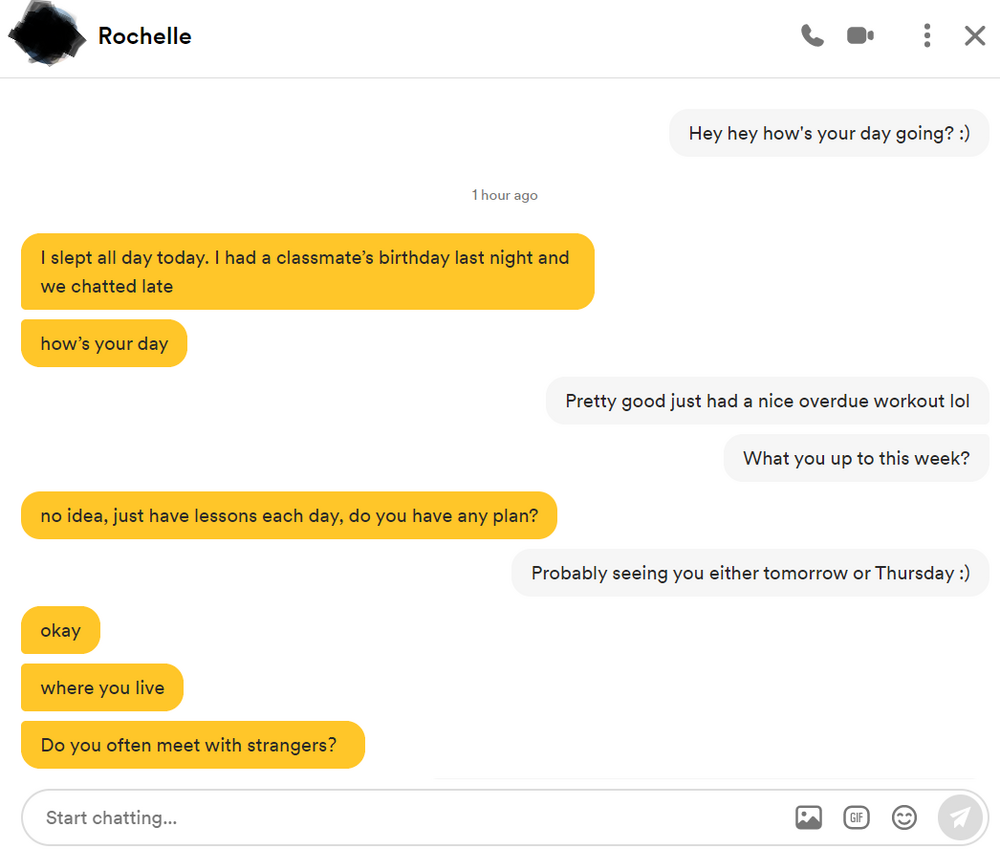This screenshot has width=1000, height=849.
Task: Select the 'how's your day' yellow bubble
Action: coord(104,343)
